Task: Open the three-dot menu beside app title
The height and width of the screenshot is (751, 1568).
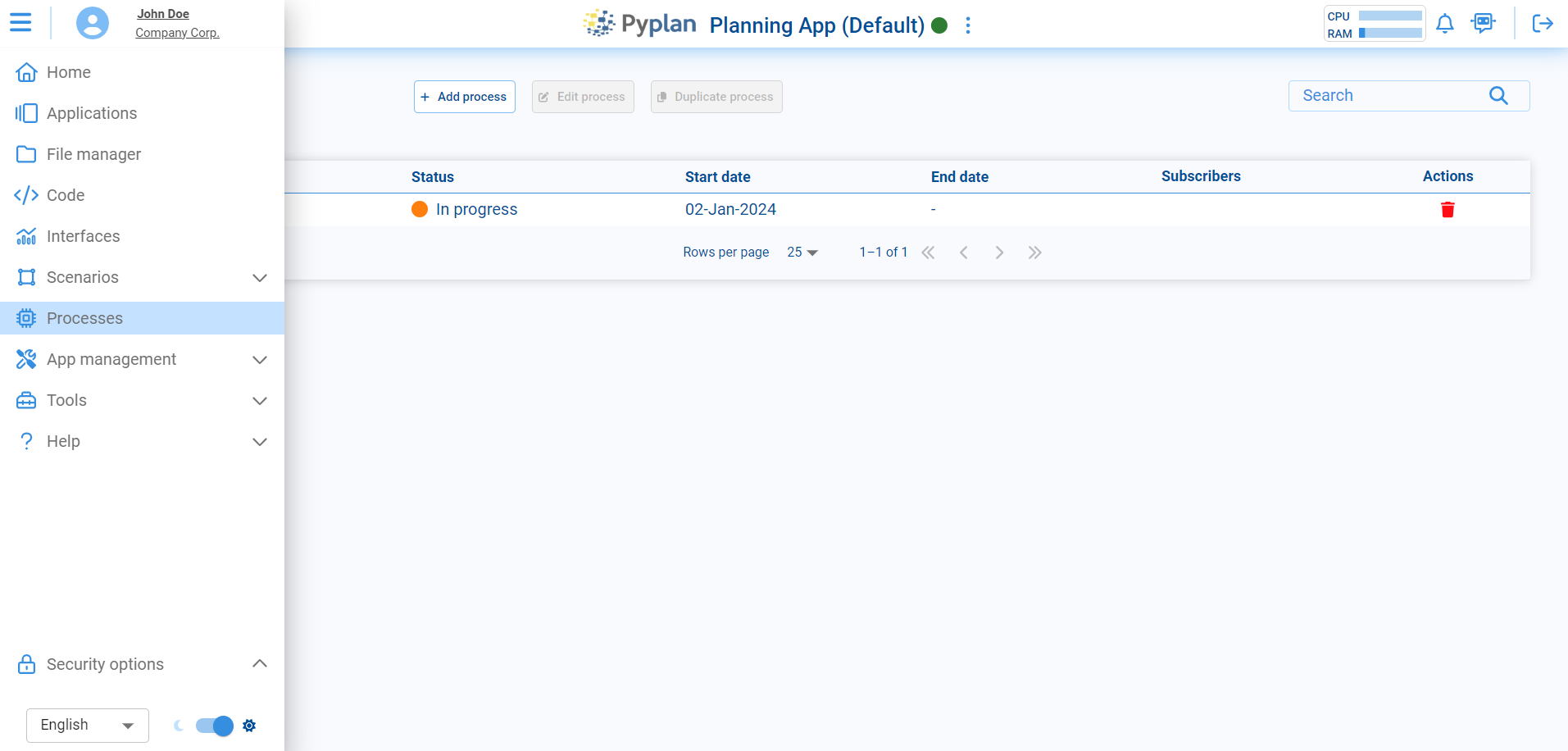Action: pos(968,25)
